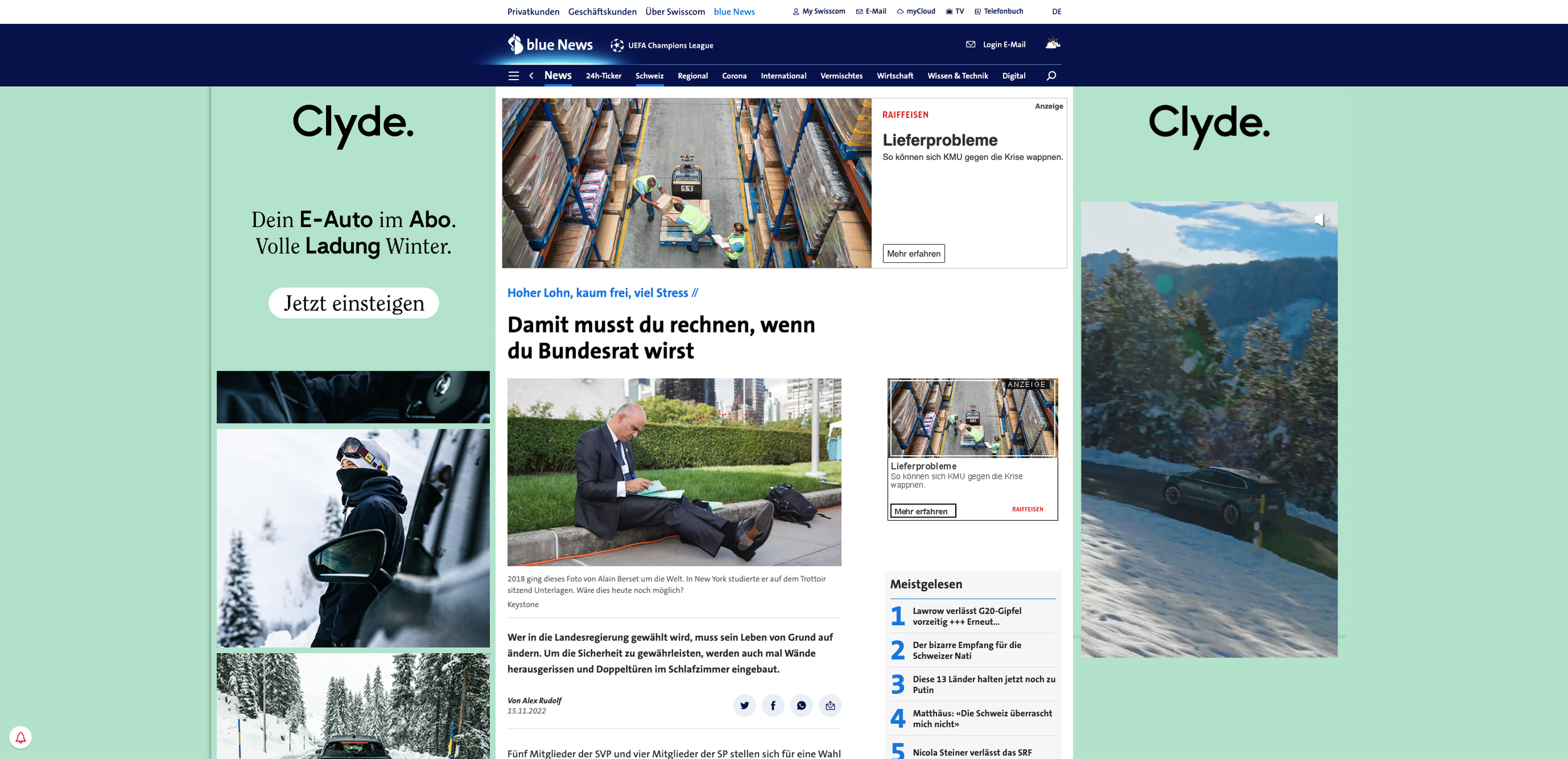Screen dimensions: 1568x759
Task: Open the DE language selector
Action: [1056, 11]
